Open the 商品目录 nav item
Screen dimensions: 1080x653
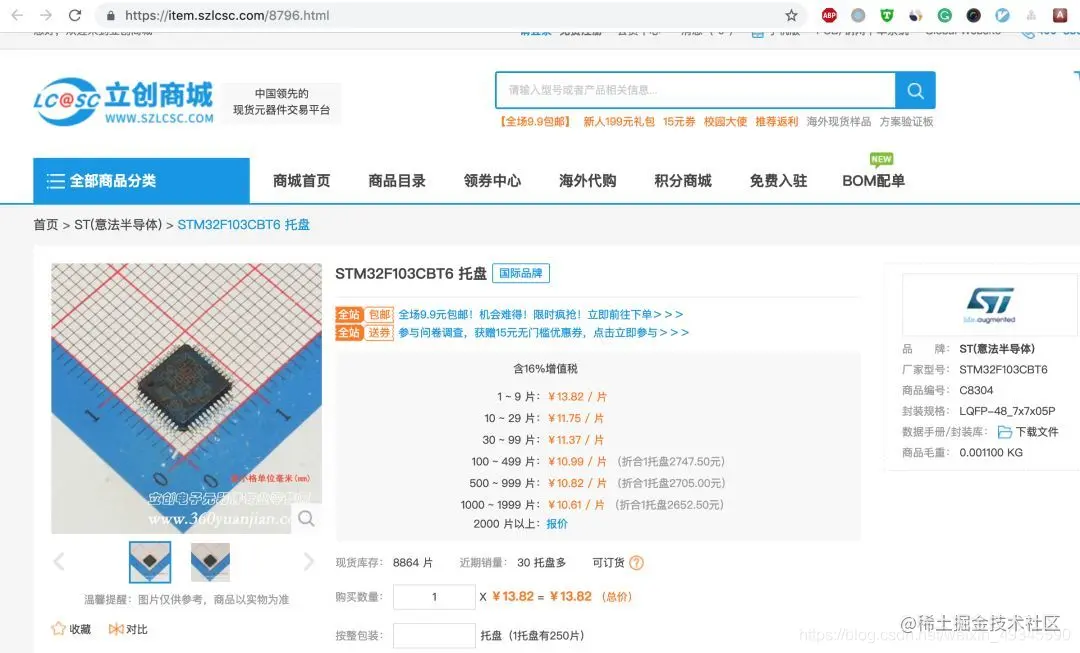[x=397, y=180]
